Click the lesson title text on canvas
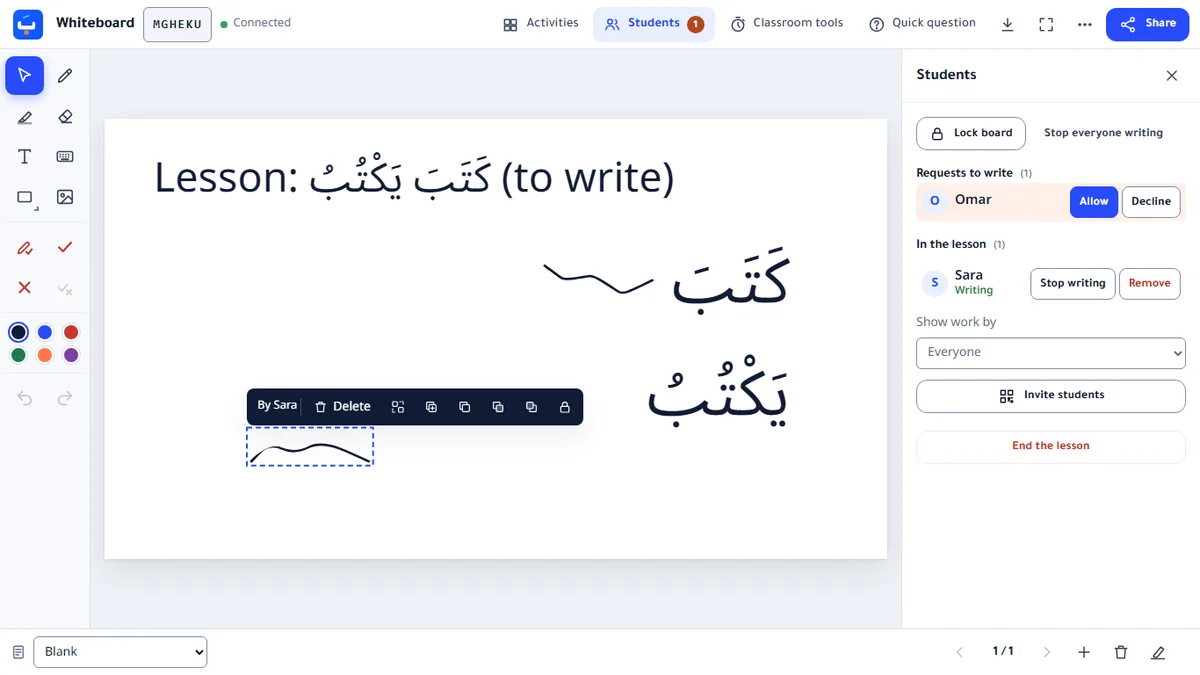The height and width of the screenshot is (675, 1200). (414, 178)
